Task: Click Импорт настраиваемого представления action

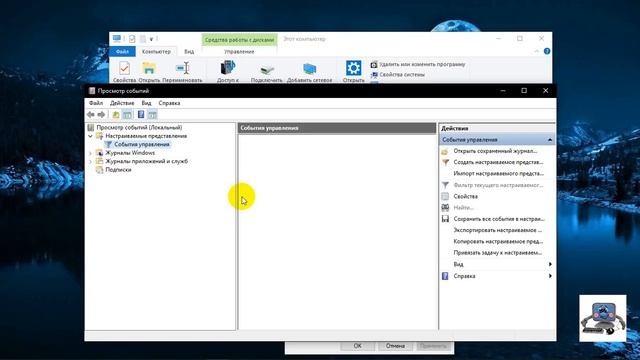Action: (499, 173)
